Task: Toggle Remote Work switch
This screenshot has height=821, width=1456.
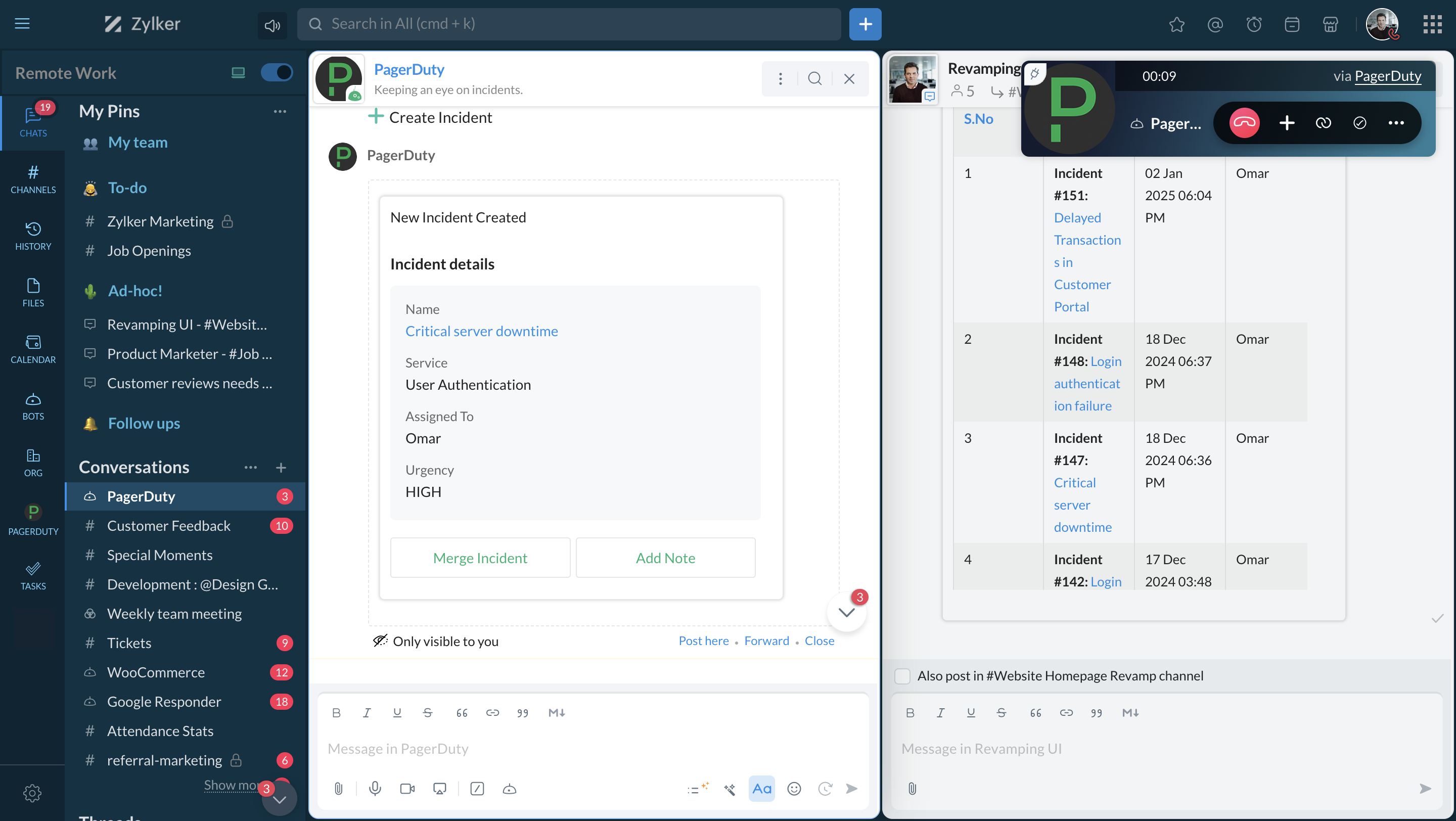Action: pyautogui.click(x=277, y=72)
